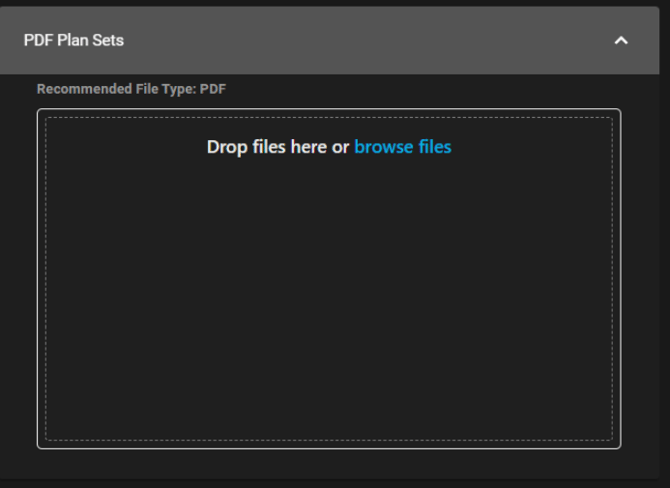The height and width of the screenshot is (488, 670).
Task: Collapse the PDF Plan Sets section chevron
Action: point(621,41)
